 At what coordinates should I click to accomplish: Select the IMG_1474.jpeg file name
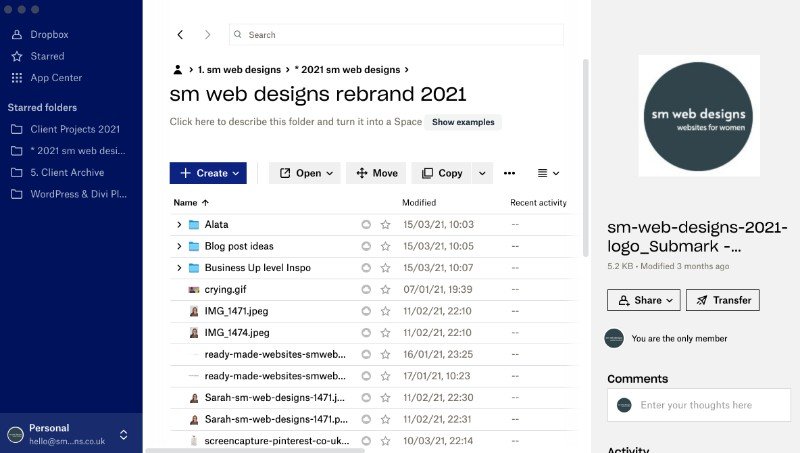click(x=237, y=333)
